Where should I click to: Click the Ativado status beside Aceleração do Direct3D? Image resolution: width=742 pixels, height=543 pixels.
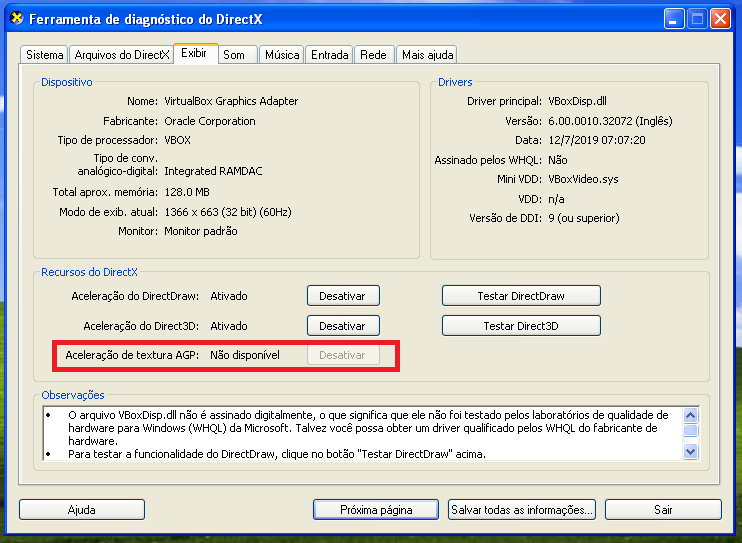229,326
